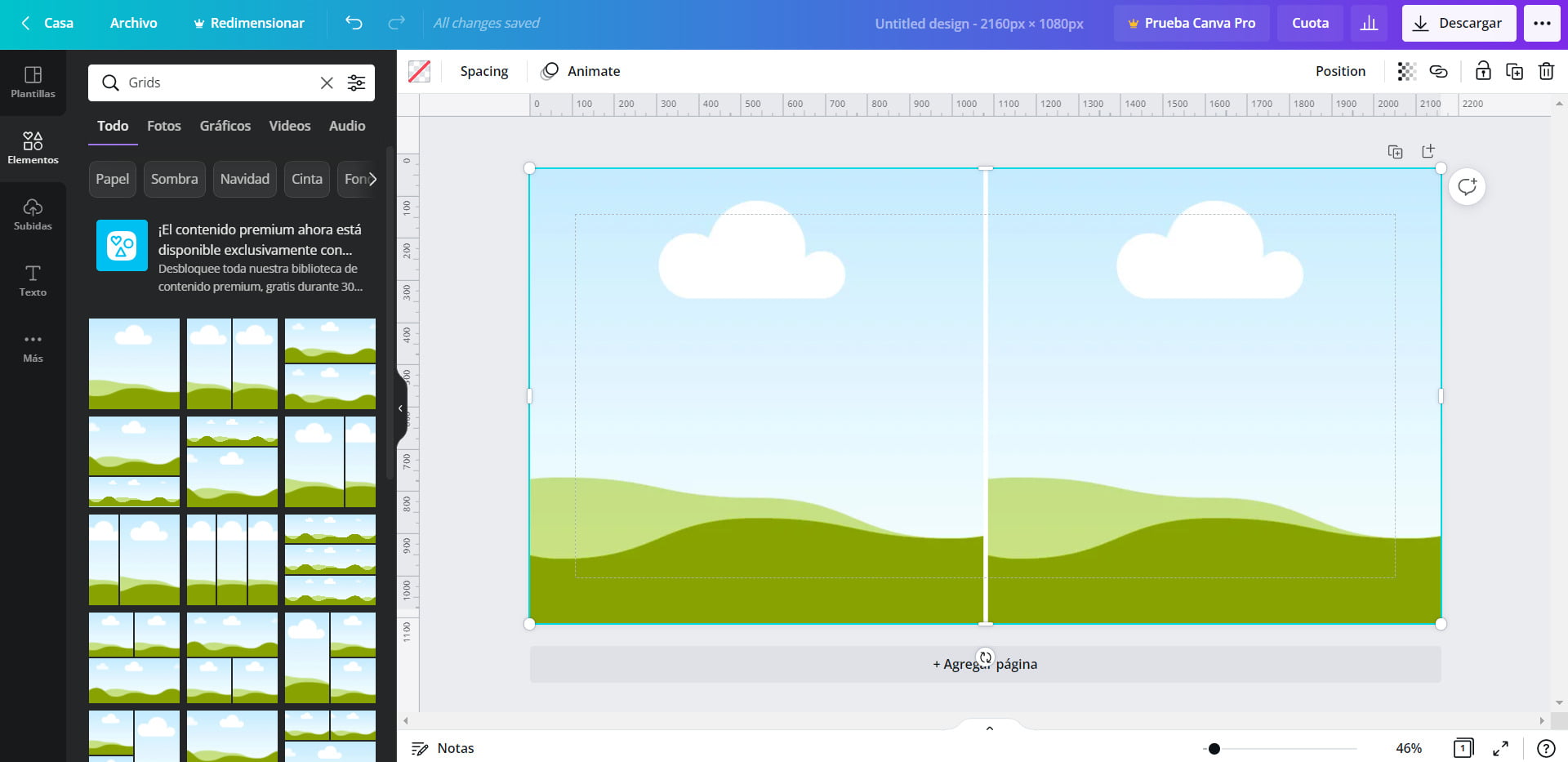The width and height of the screenshot is (1568, 762).
Task: Click the premium content promo banner
Action: click(x=232, y=257)
